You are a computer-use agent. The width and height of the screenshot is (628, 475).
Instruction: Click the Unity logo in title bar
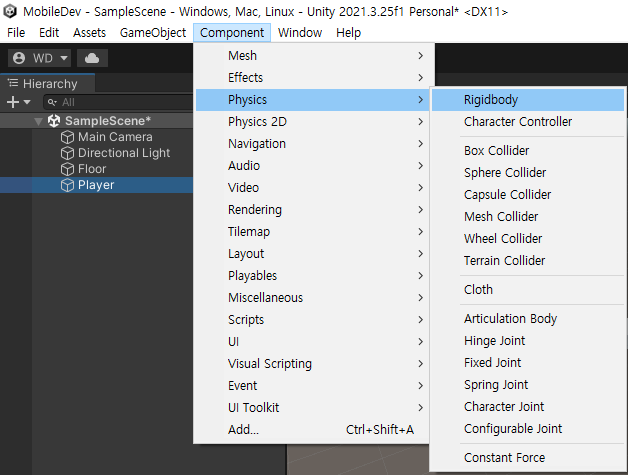(10, 11)
